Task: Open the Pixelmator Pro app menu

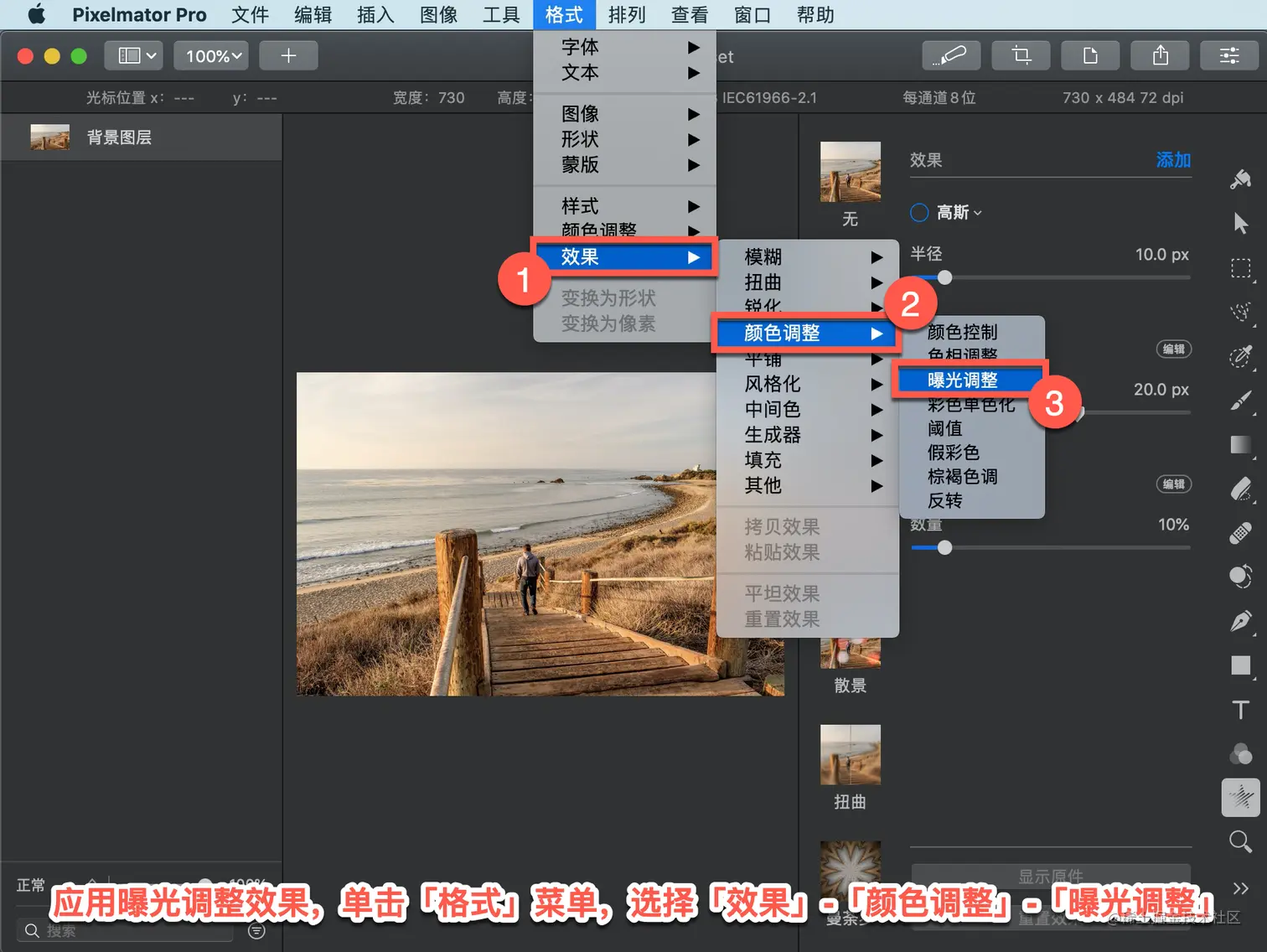Action: click(139, 14)
